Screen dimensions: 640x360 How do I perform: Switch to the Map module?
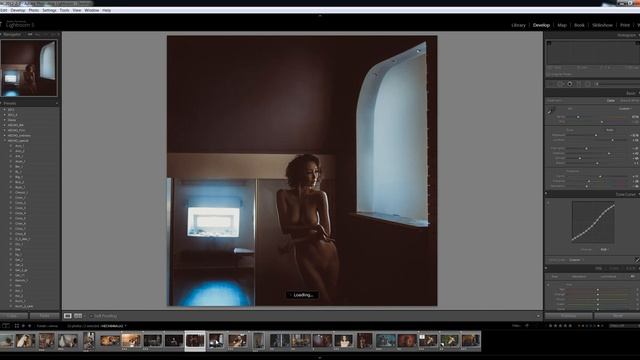(x=562, y=25)
